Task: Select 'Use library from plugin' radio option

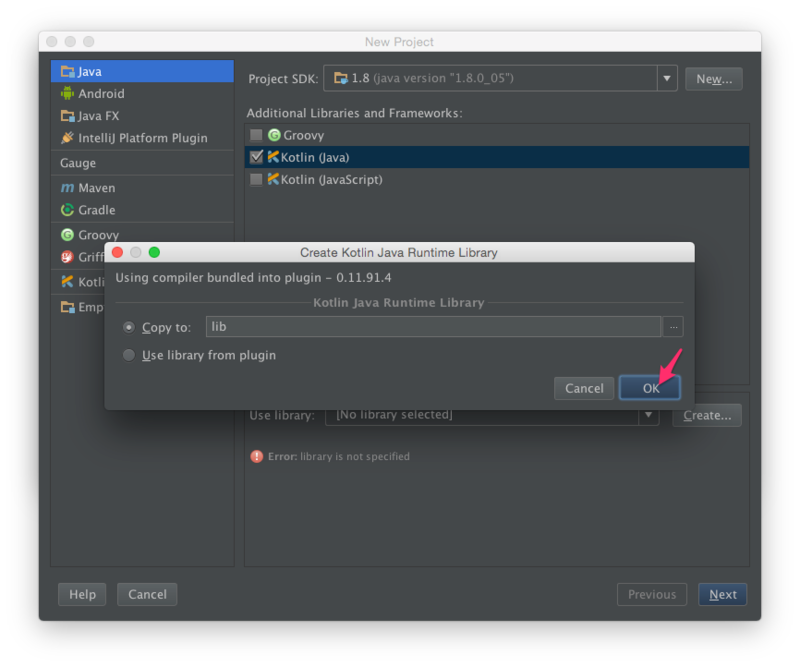Action: coord(129,355)
